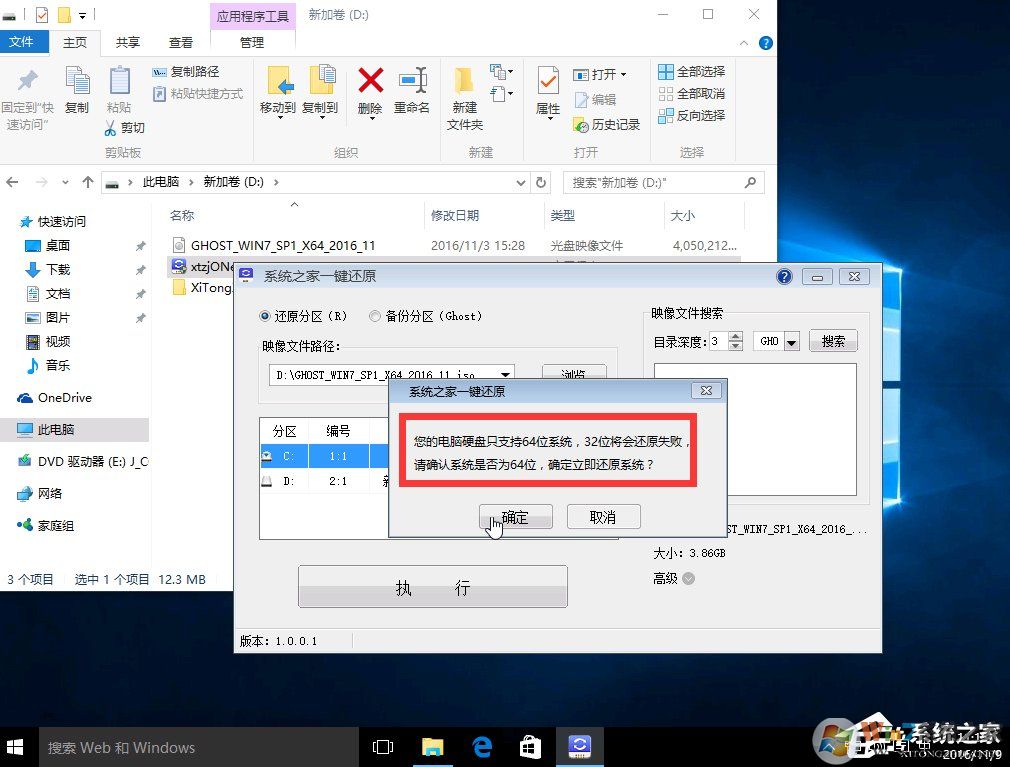The image size is (1010, 767).
Task: Open the Move to (移动到) ribbon icon
Action: click(x=277, y=91)
